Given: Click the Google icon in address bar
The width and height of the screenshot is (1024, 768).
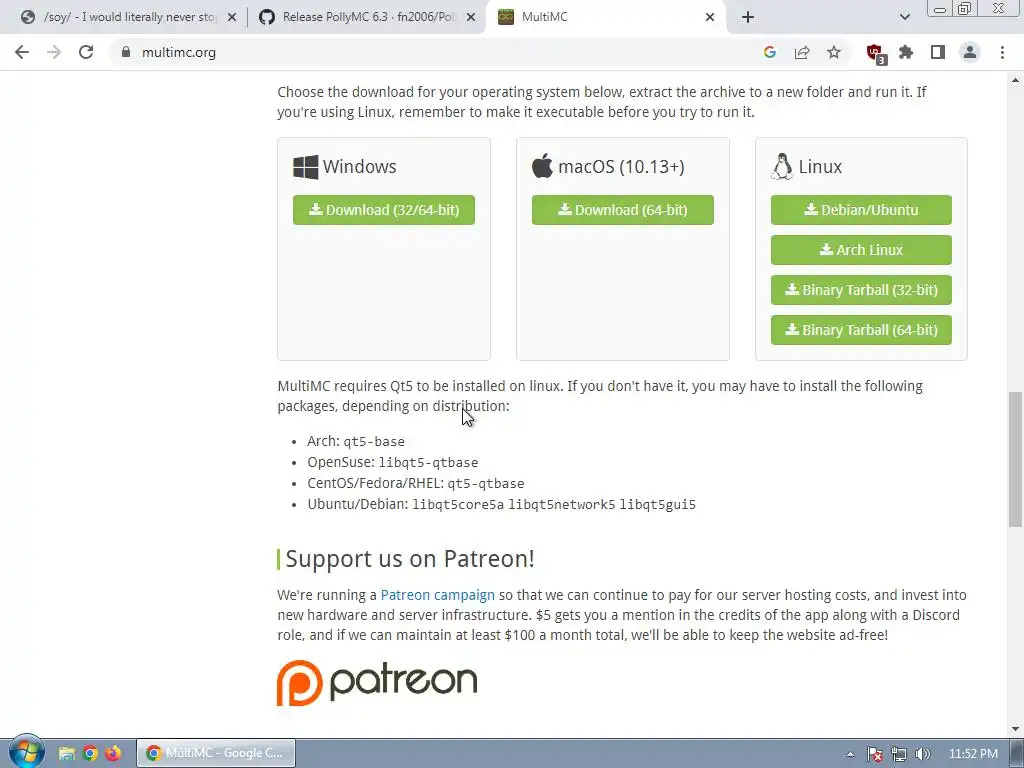Looking at the screenshot, I should coord(769,52).
